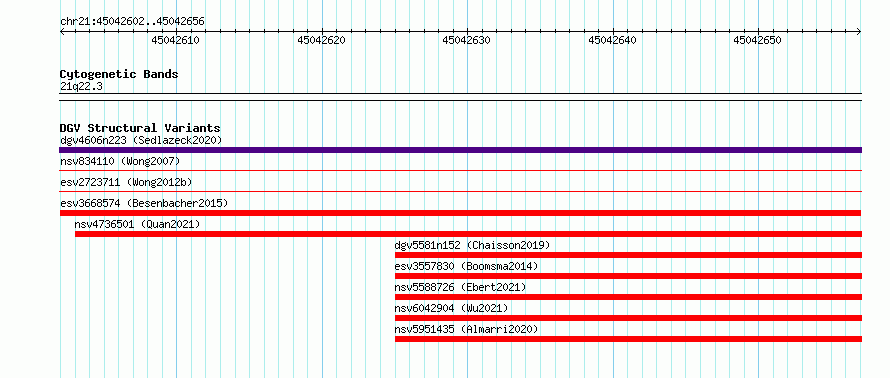Screen dimensions: 890x378
Task: Open variant esv3668574 (Besenbacher2015) label
Action: point(144,203)
